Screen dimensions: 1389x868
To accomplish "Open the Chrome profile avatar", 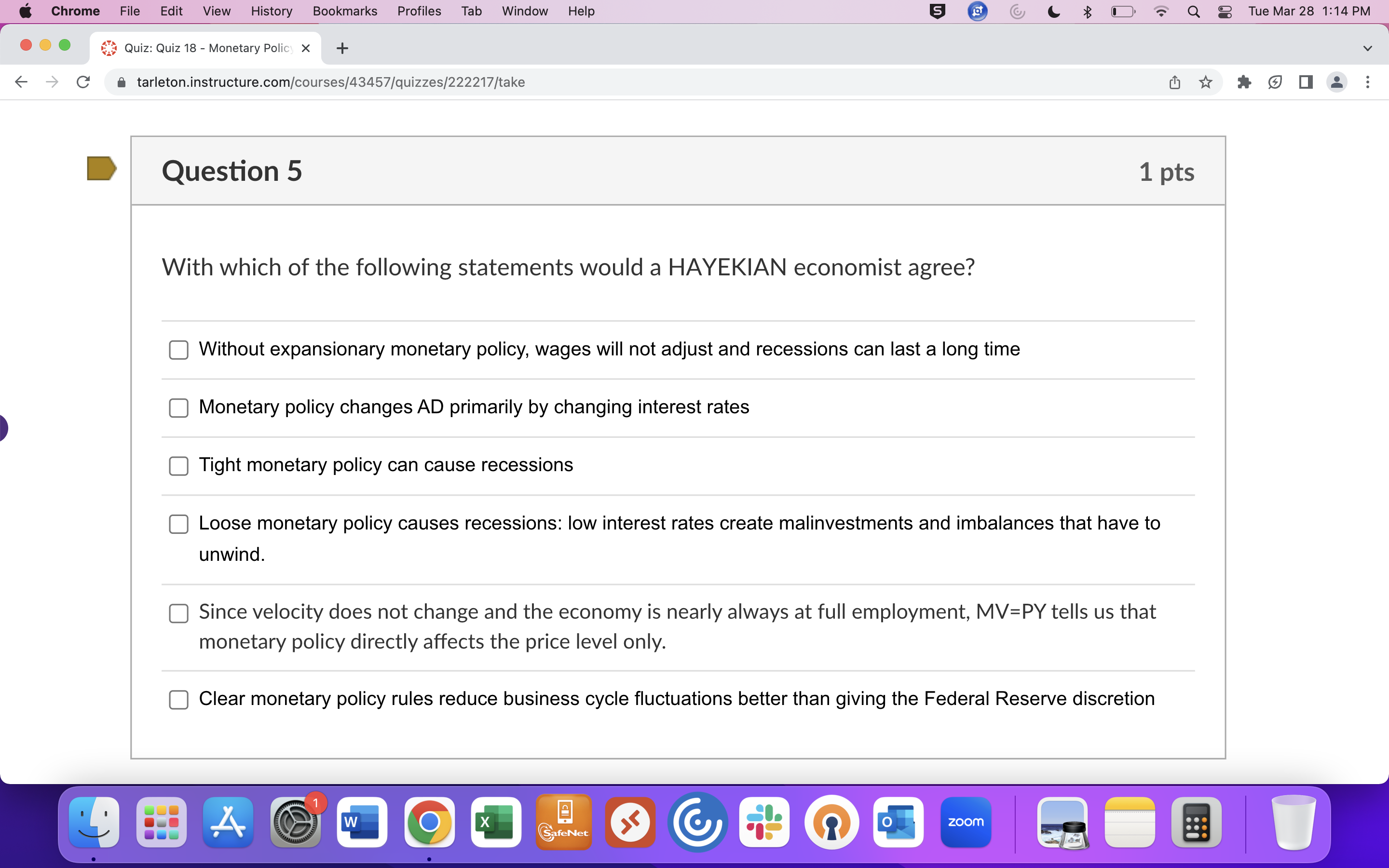I will coord(1337,82).
